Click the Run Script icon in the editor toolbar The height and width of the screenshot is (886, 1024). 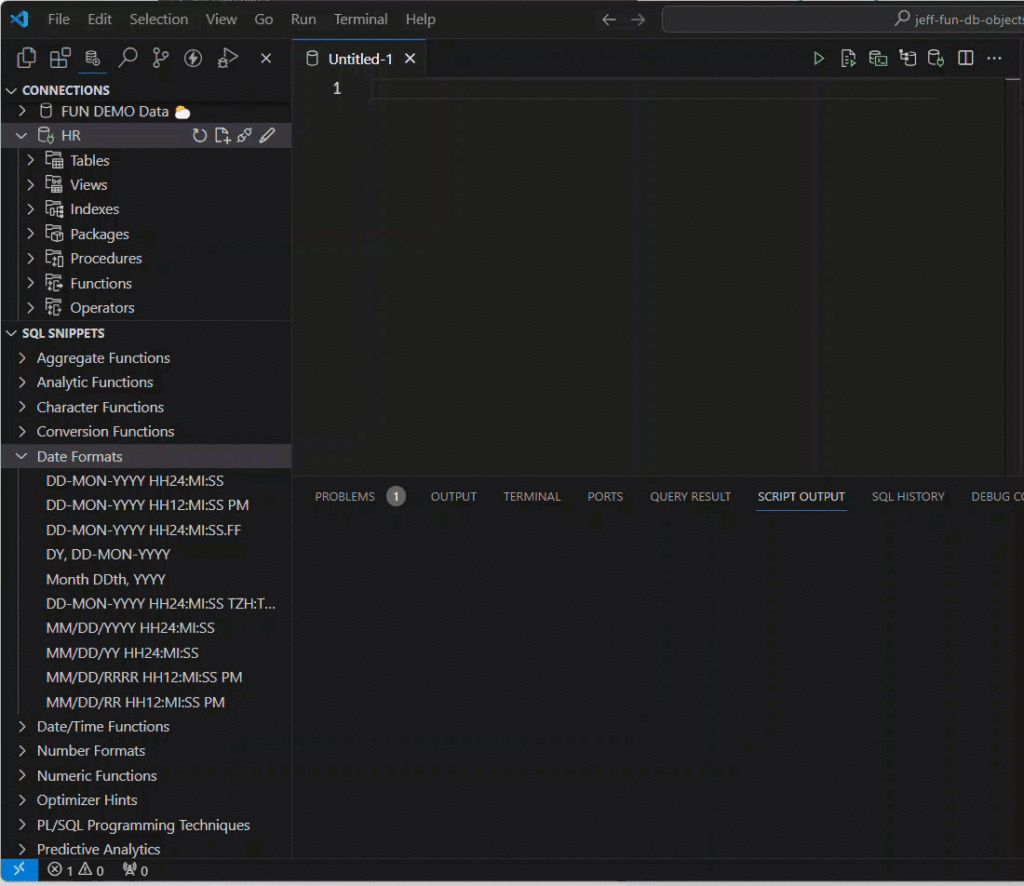point(848,58)
